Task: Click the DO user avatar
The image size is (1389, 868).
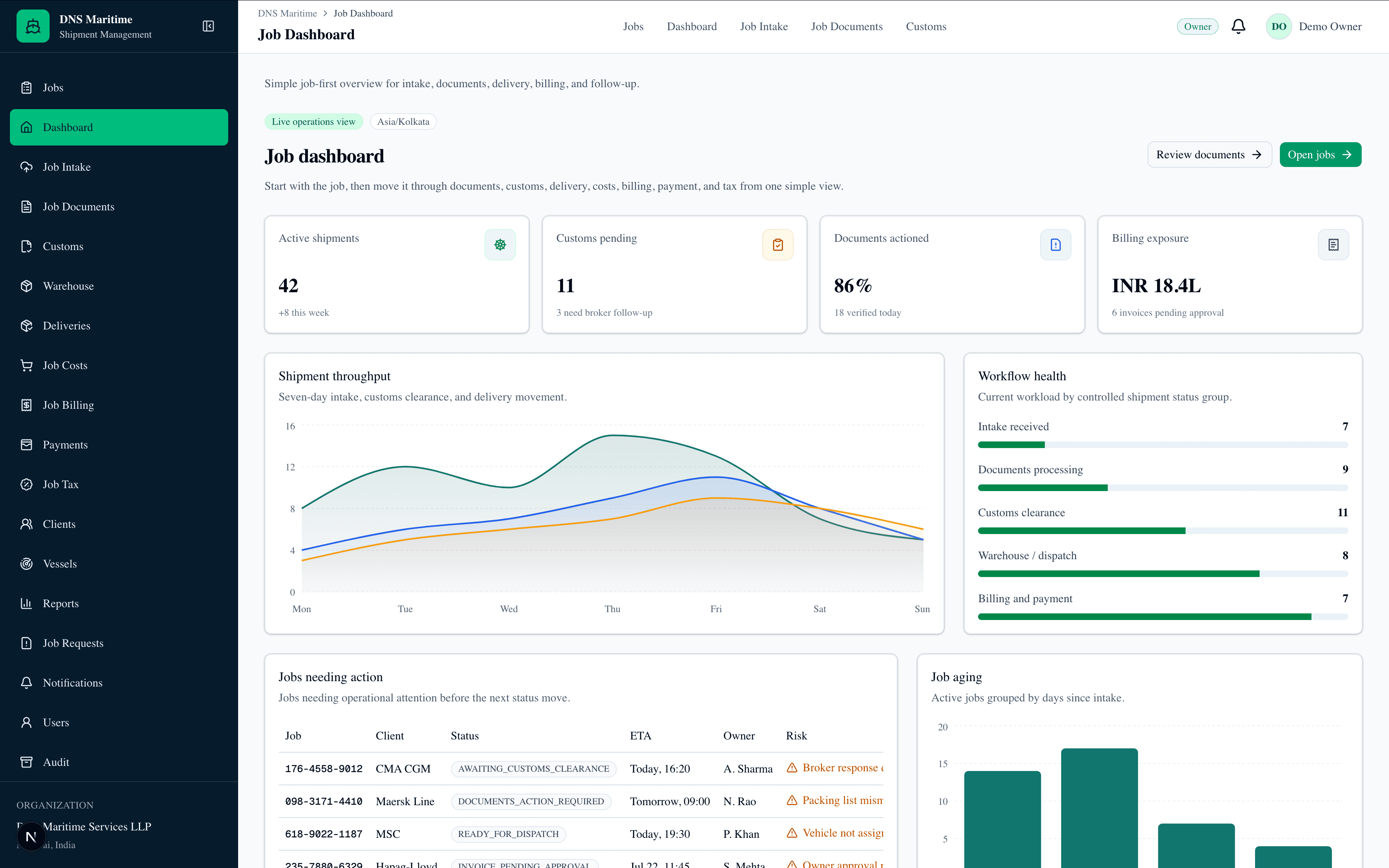Action: point(1278,26)
